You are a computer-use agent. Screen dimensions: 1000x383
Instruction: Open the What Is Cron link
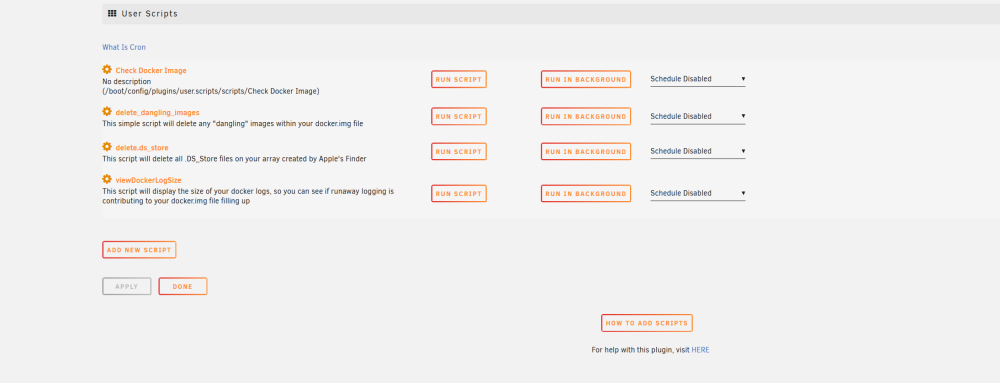(x=124, y=47)
